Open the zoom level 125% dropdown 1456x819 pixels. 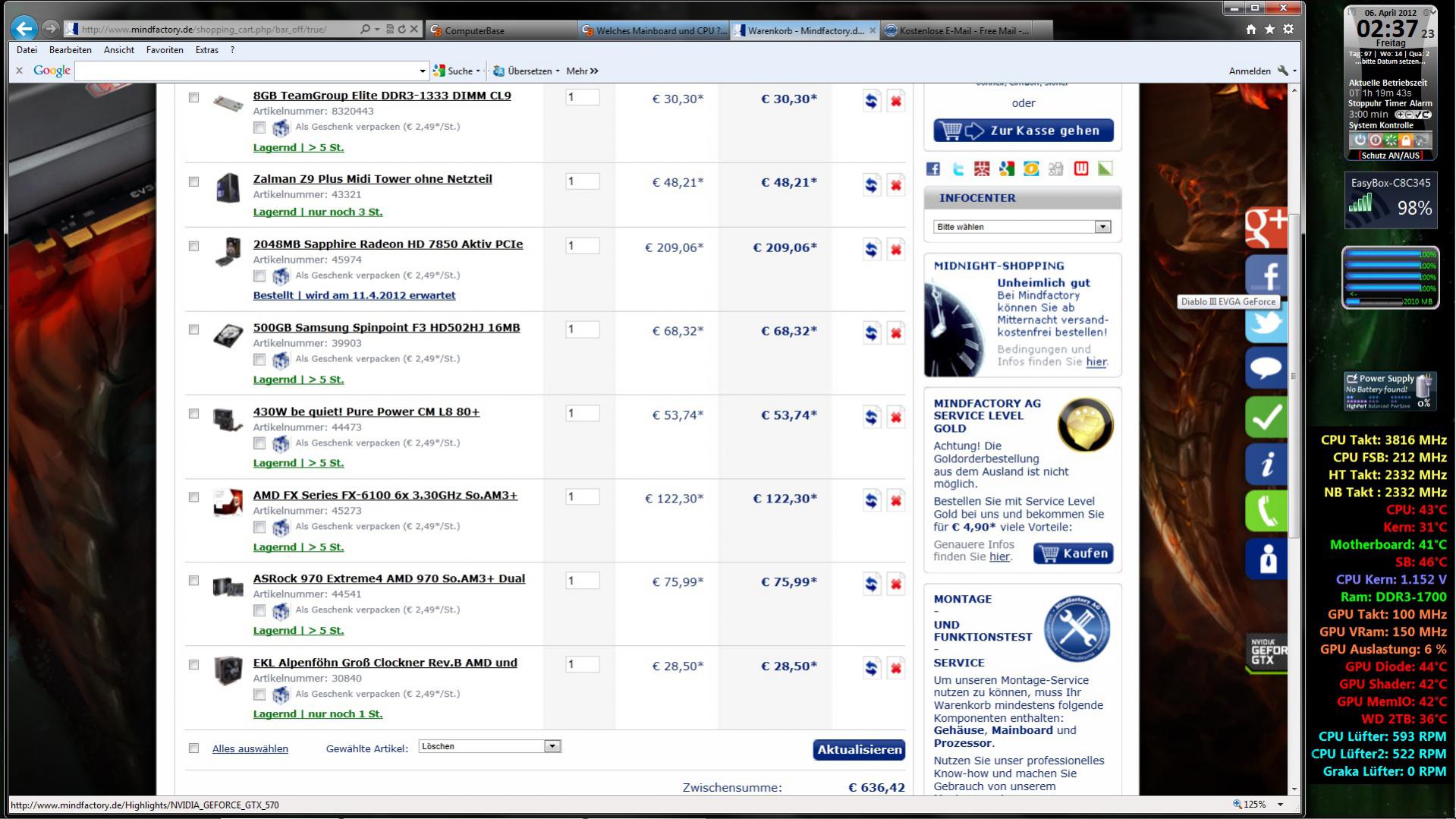(x=1281, y=805)
